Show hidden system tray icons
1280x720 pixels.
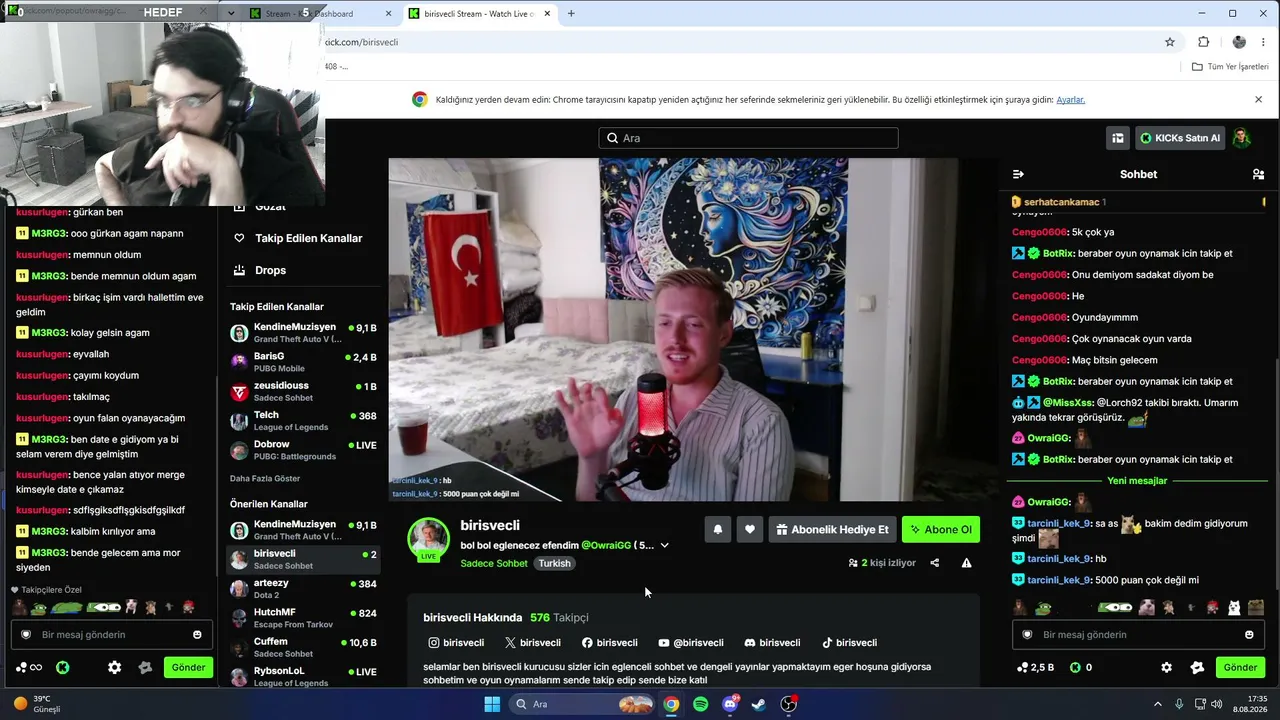pyautogui.click(x=1158, y=704)
